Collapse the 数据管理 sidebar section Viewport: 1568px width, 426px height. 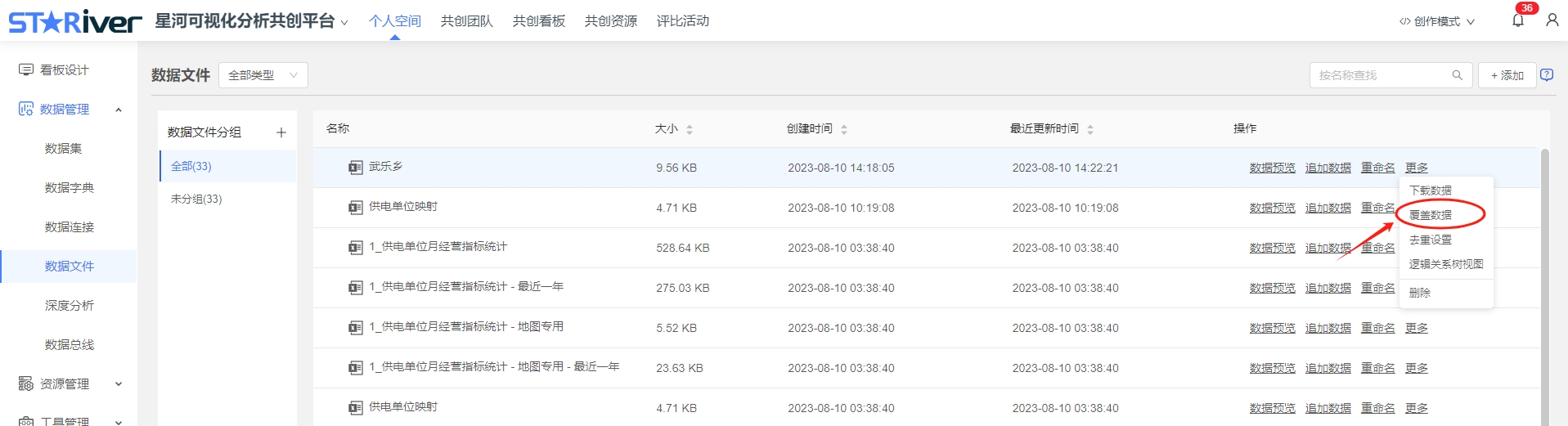tap(119, 110)
